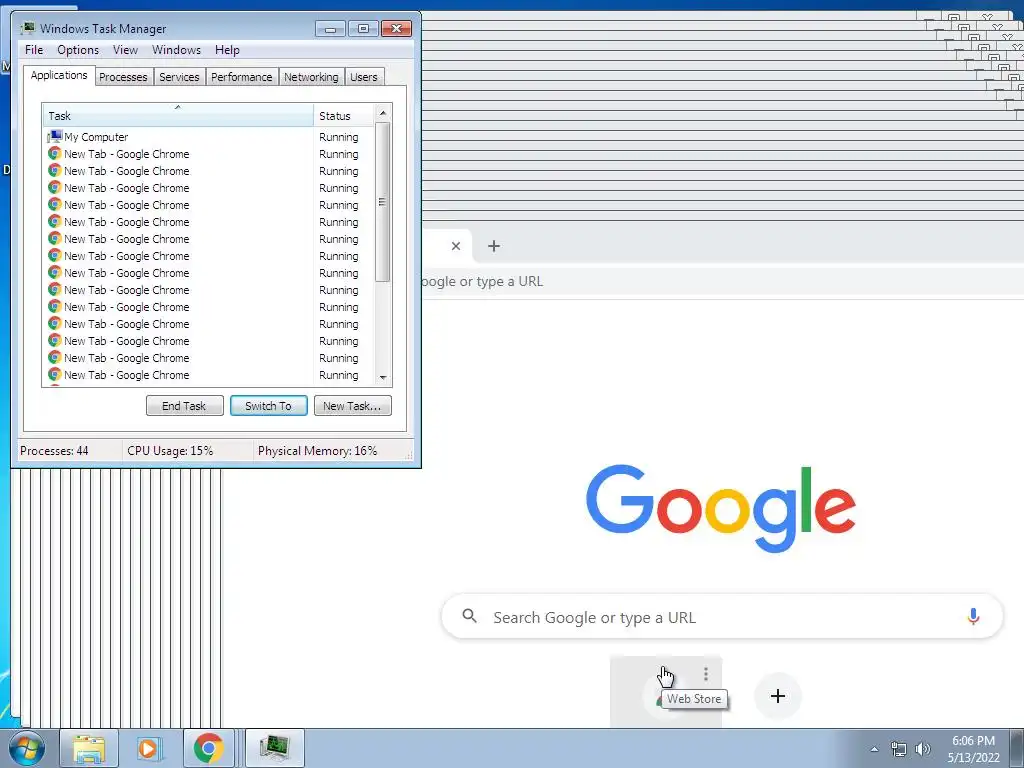Viewport: 1024px width, 768px height.
Task: Switch to the Services tab
Action: pyautogui.click(x=179, y=77)
